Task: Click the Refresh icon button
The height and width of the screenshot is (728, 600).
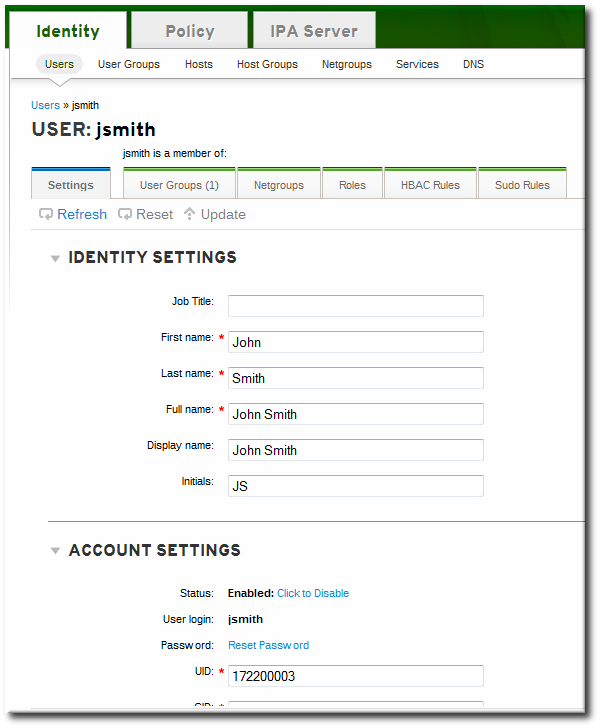Action: (46, 214)
